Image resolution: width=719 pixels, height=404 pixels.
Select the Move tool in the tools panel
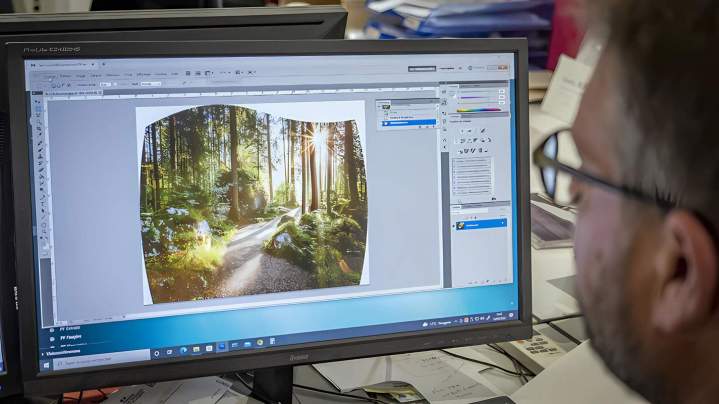tap(39, 98)
